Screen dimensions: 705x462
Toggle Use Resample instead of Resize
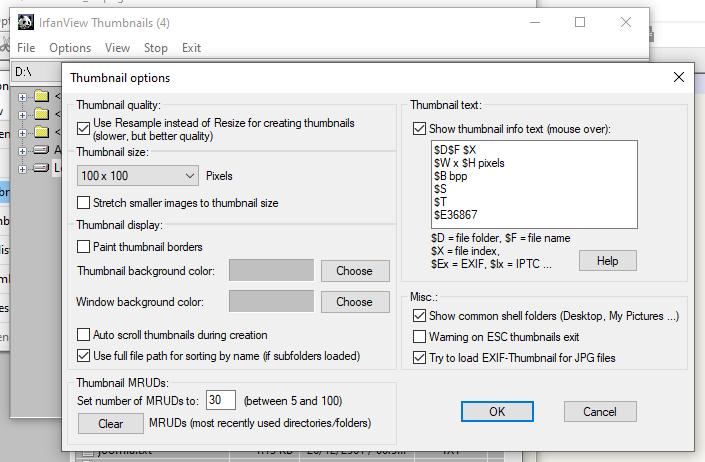pyautogui.click(x=84, y=128)
